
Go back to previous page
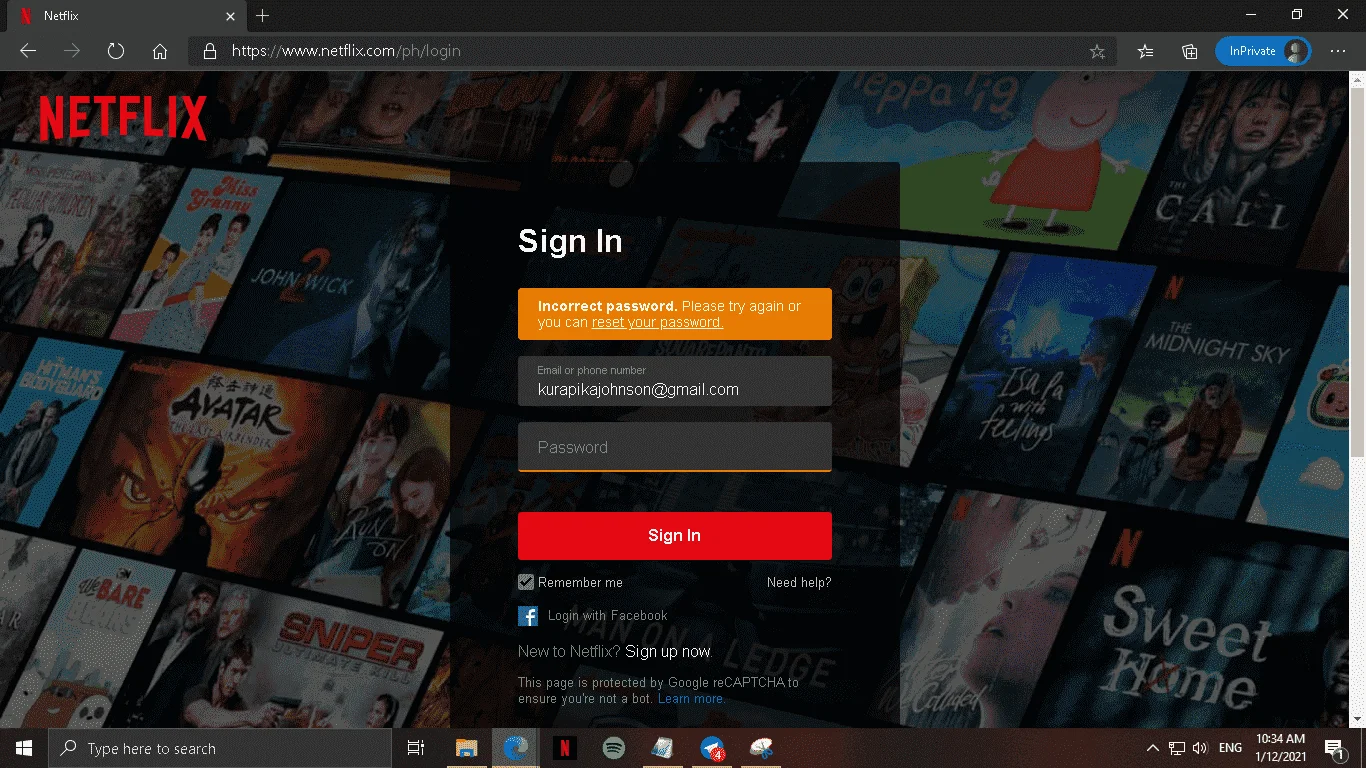[28, 51]
